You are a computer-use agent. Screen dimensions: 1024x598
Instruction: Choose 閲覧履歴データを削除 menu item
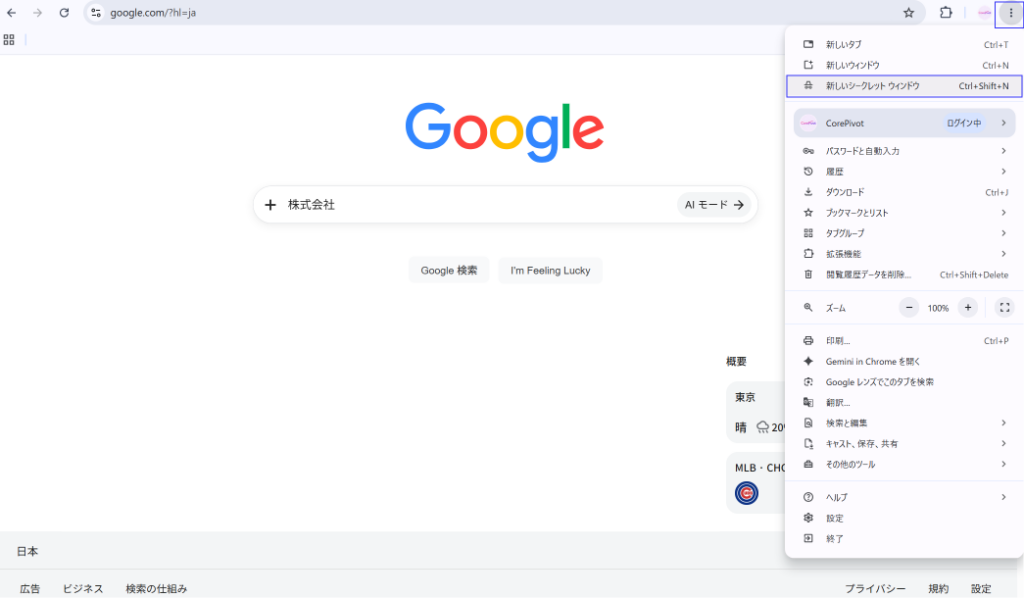pyautogui.click(x=904, y=275)
